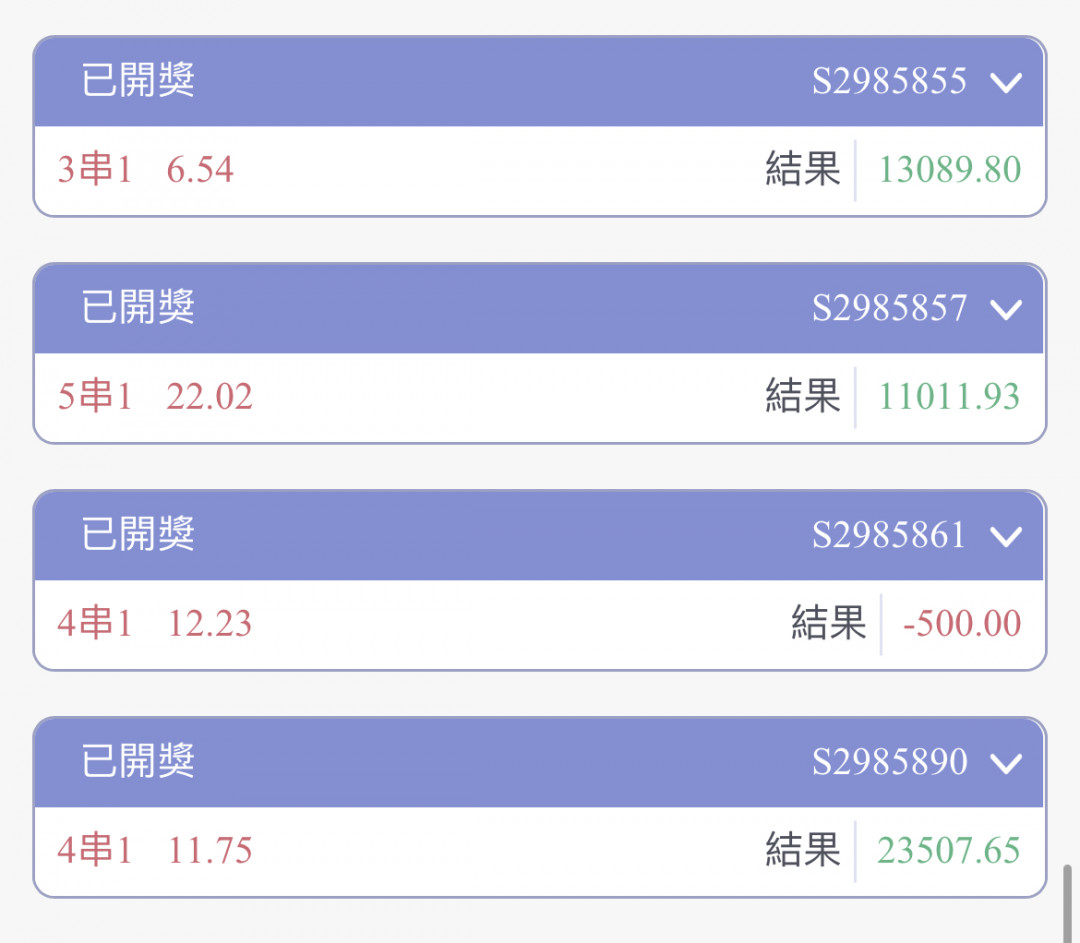Click the vertical scrollbar thumb

click(1068, 903)
